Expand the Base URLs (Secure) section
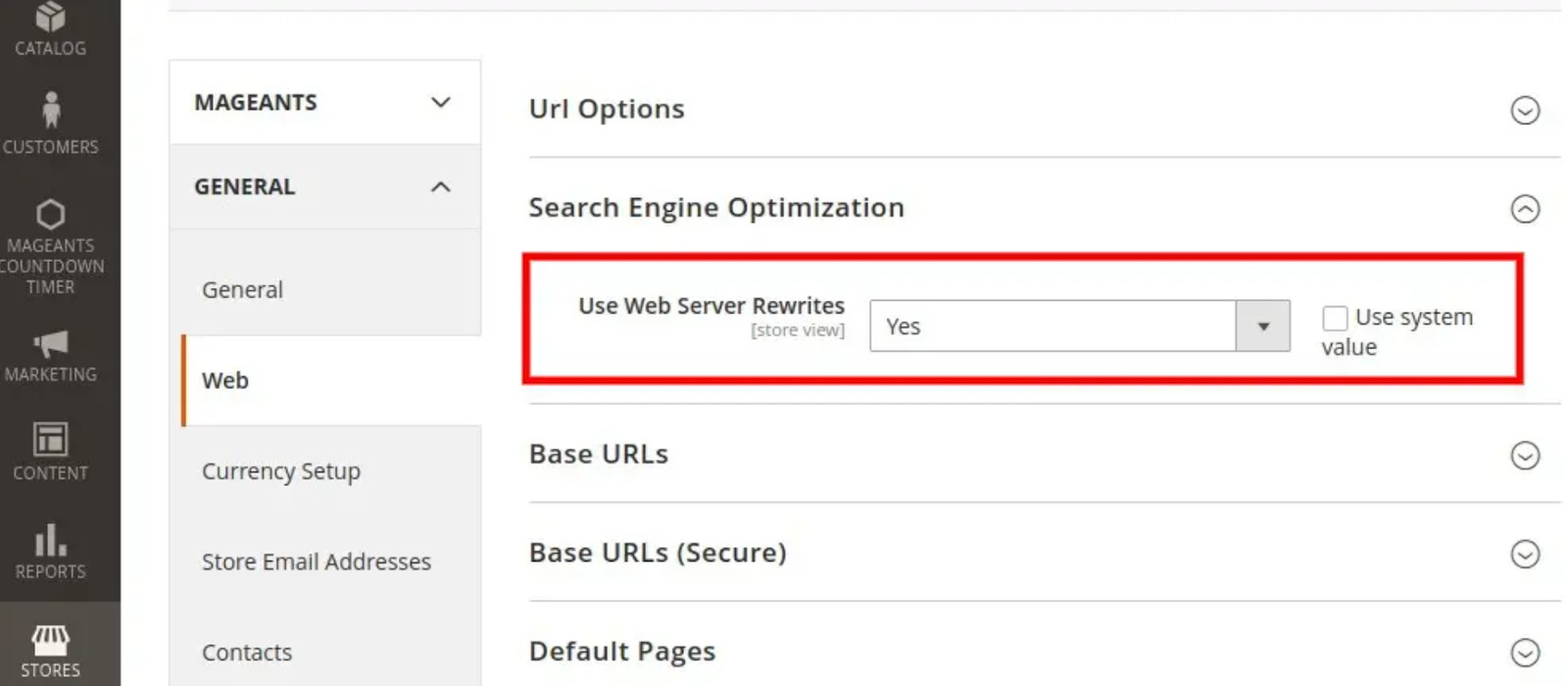The width and height of the screenshot is (1568, 686). (1525, 555)
